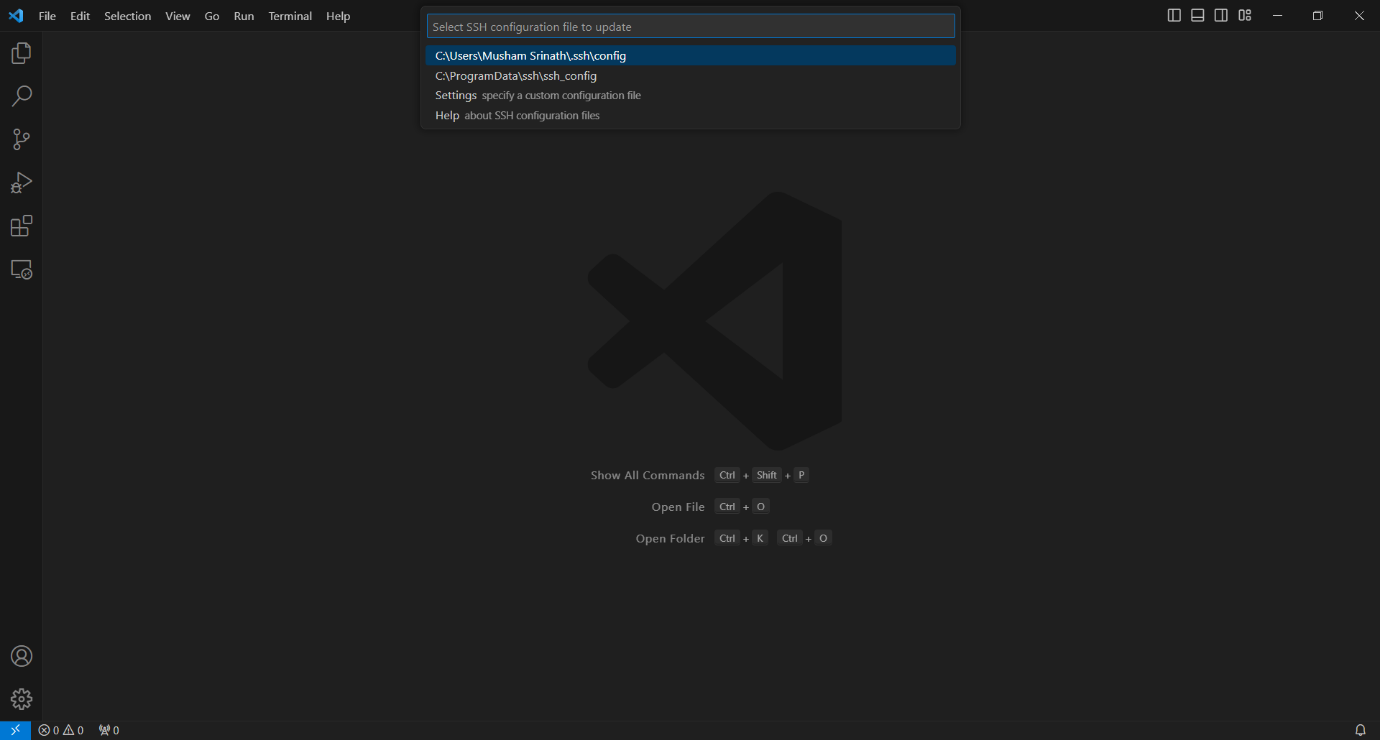
Task: Open the Run menu
Action: pos(244,16)
